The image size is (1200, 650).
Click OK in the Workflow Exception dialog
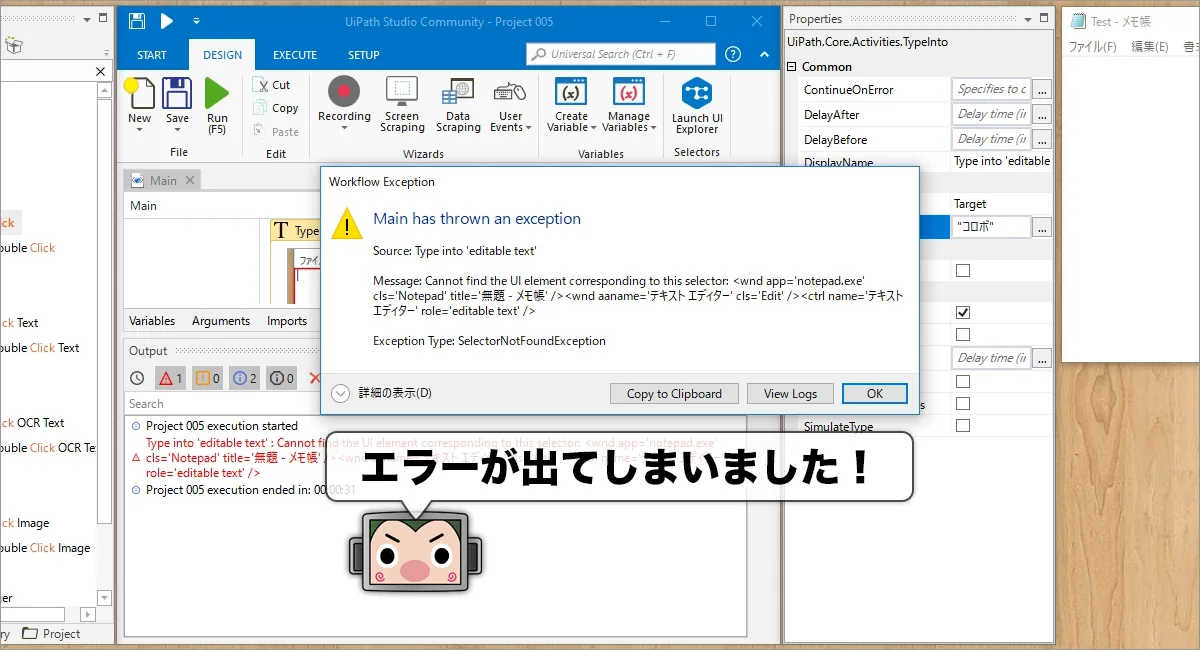[x=875, y=393]
